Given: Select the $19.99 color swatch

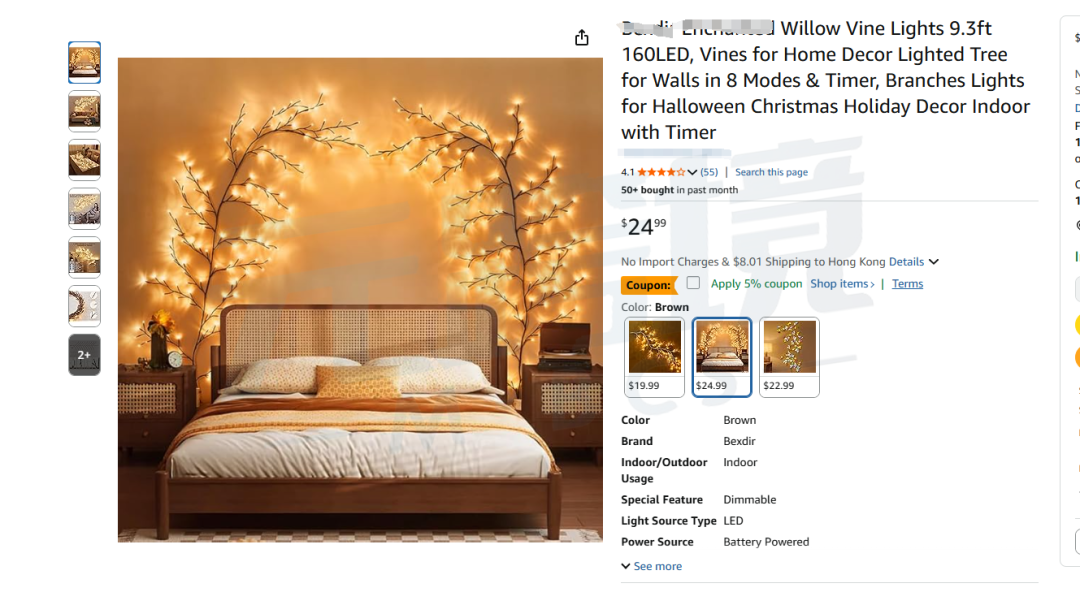Looking at the screenshot, I should click(x=654, y=357).
